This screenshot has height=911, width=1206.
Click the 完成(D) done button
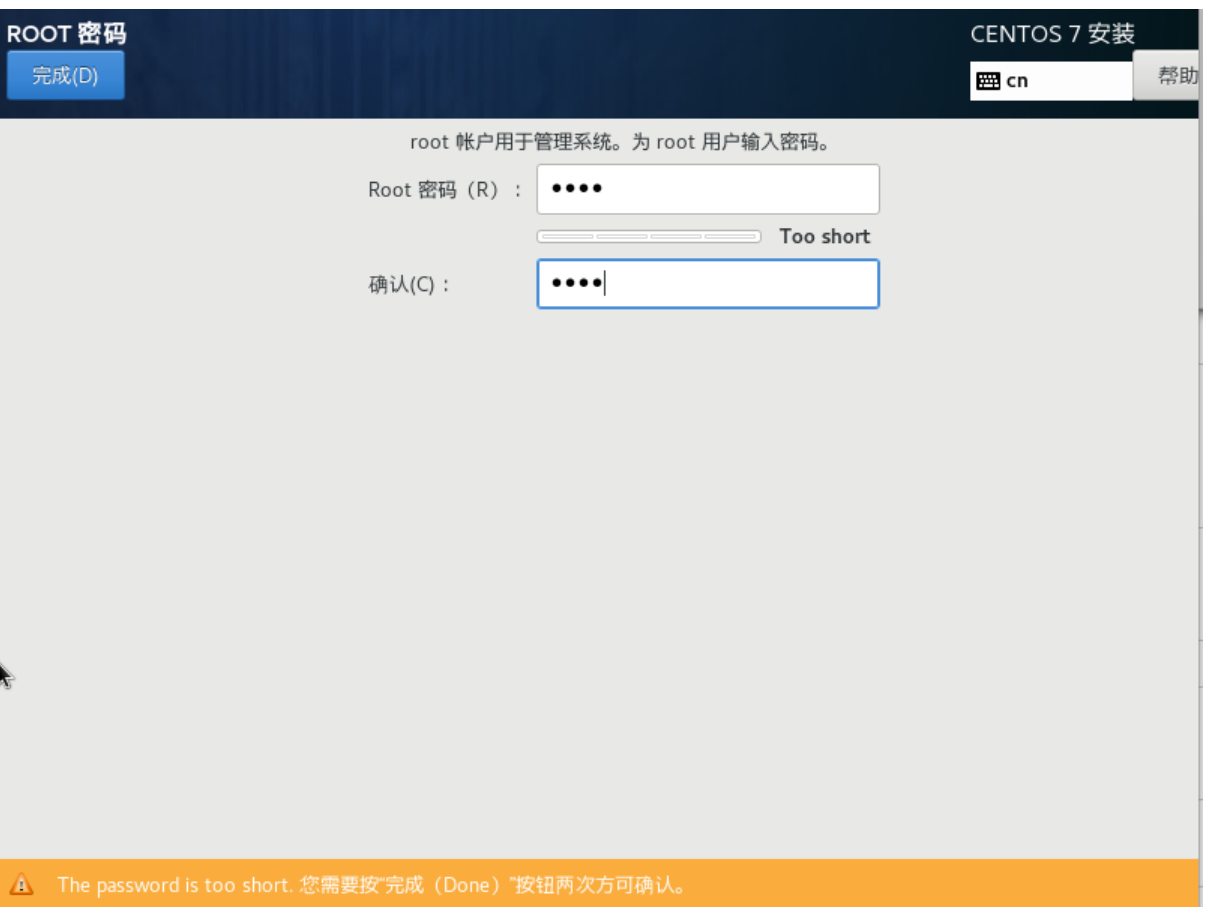[65, 75]
